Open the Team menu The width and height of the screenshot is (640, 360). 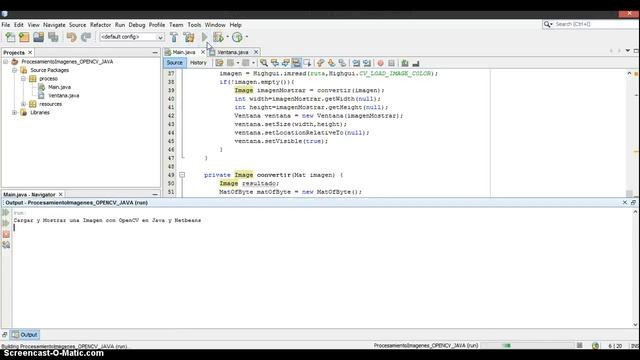[x=176, y=25]
